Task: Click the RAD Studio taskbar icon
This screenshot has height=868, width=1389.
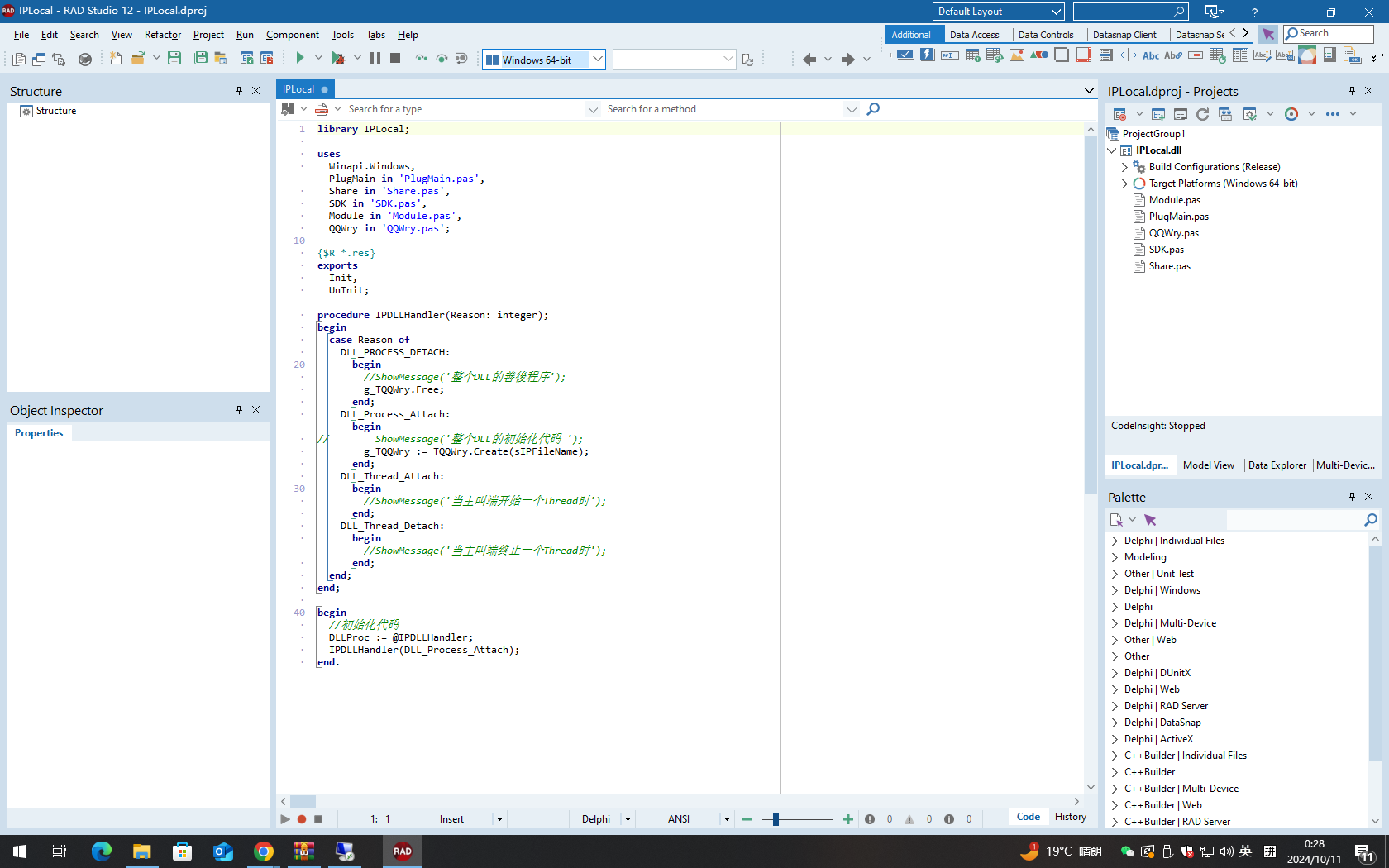Action: [x=403, y=851]
